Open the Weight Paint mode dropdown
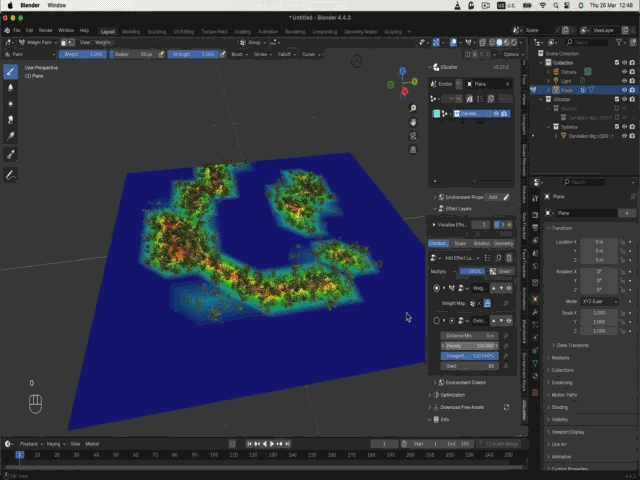Viewport: 640px width, 480px height. click(37, 42)
